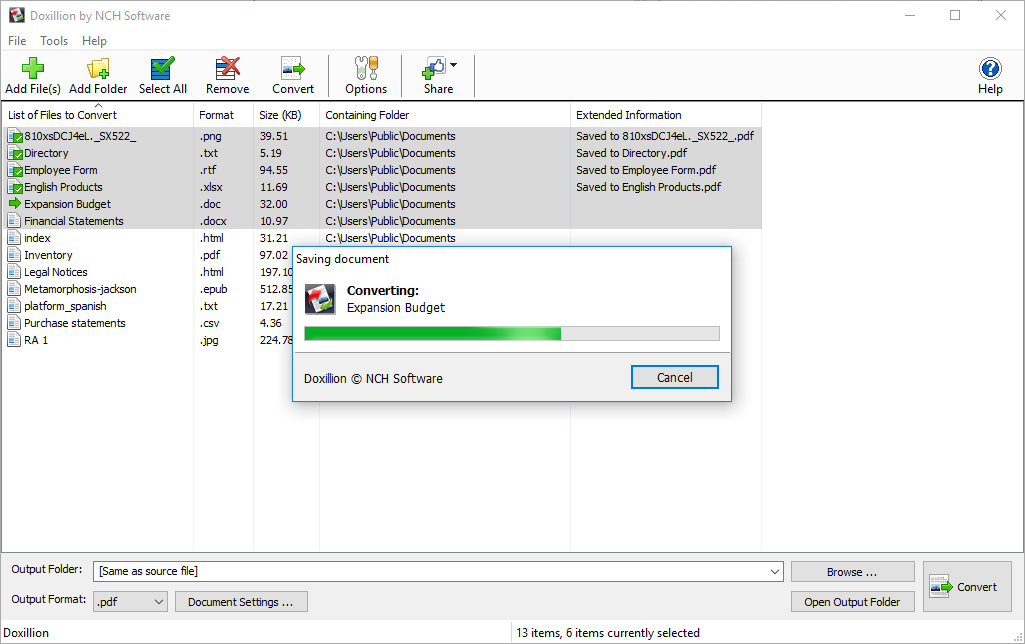Image resolution: width=1025 pixels, height=644 pixels.
Task: Click the .csv format cell
Action: 210,323
